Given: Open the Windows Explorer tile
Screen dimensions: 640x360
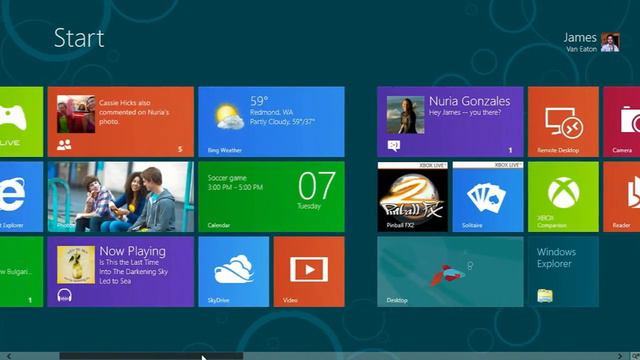Looking at the screenshot, I should [x=563, y=272].
